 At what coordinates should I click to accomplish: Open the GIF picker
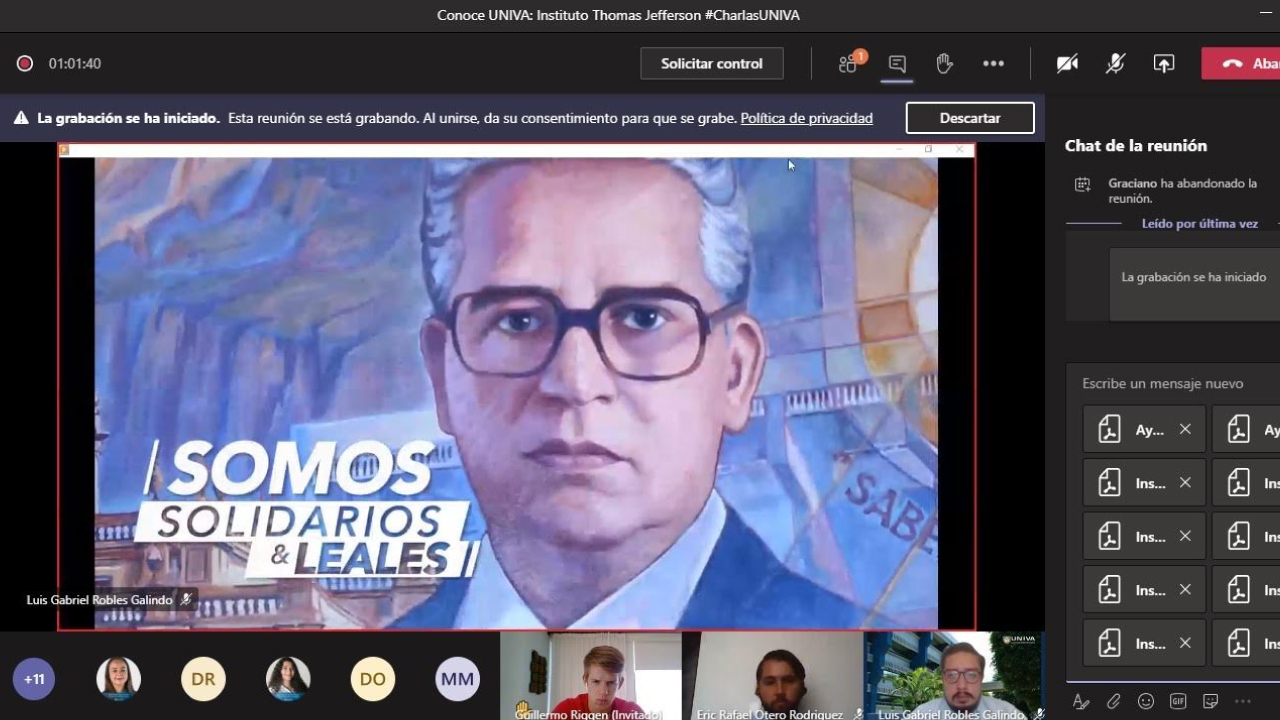pyautogui.click(x=1178, y=701)
